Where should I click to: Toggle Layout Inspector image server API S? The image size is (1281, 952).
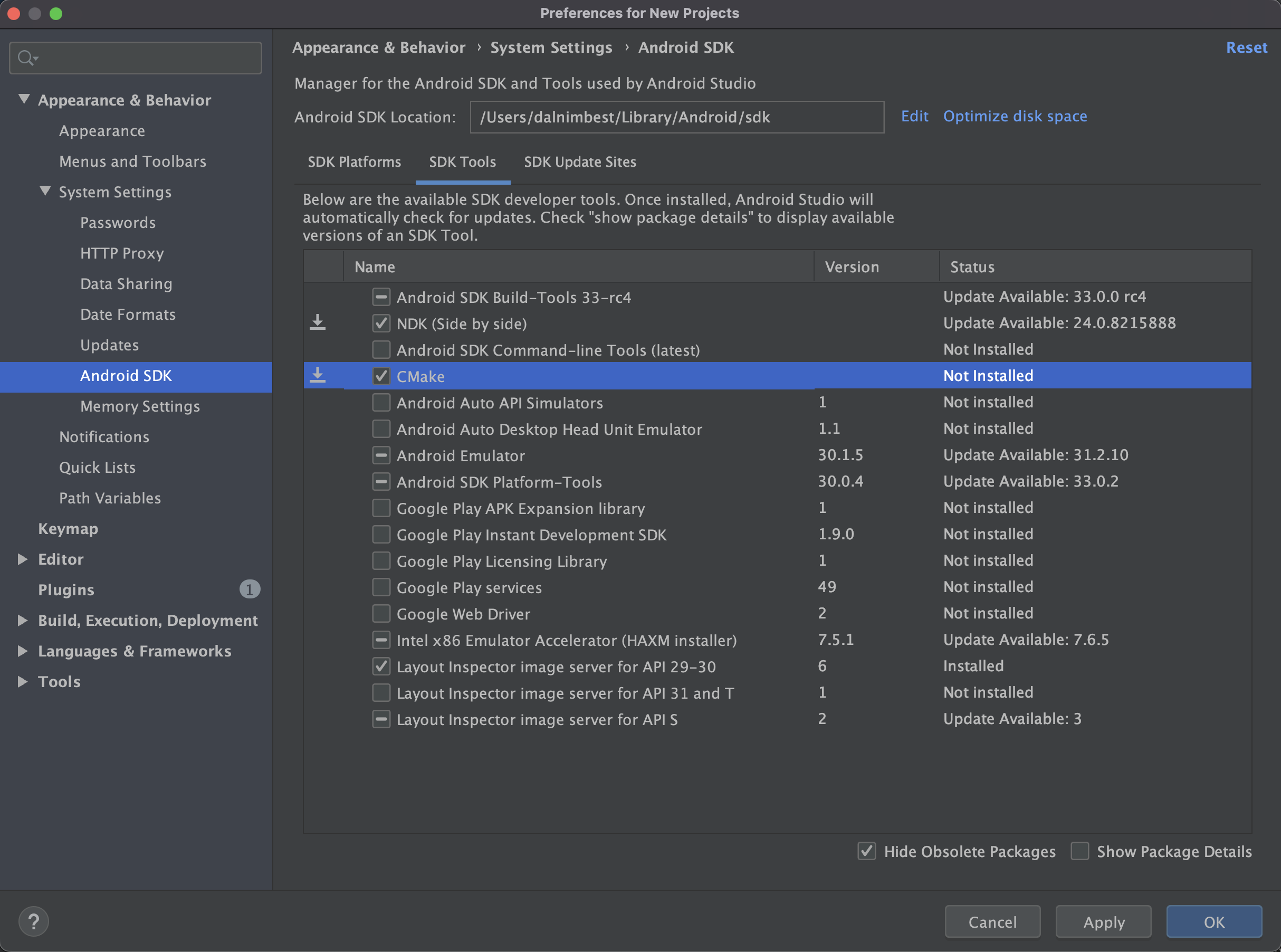click(x=381, y=719)
